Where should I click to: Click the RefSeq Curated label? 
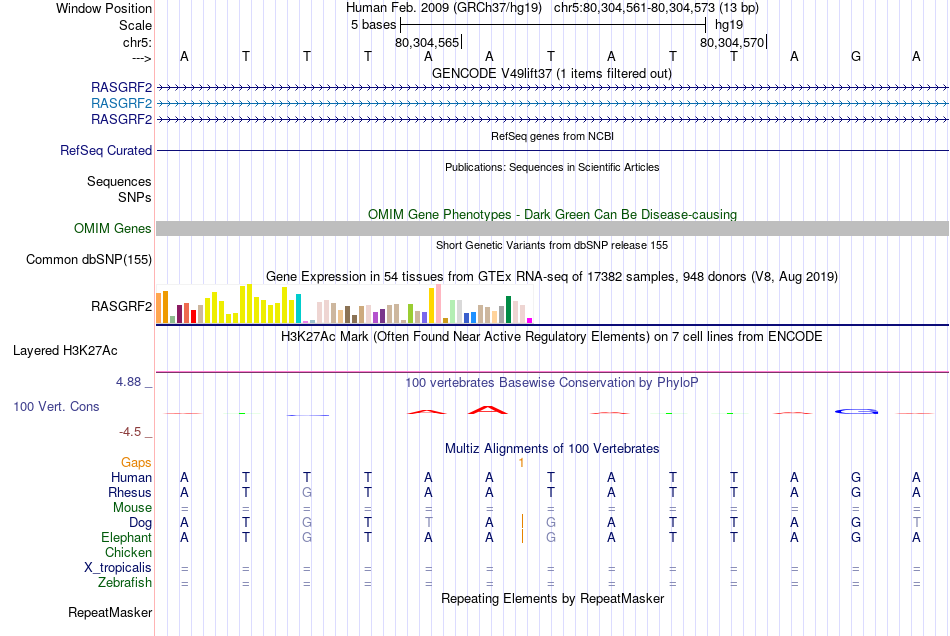[x=105, y=150]
